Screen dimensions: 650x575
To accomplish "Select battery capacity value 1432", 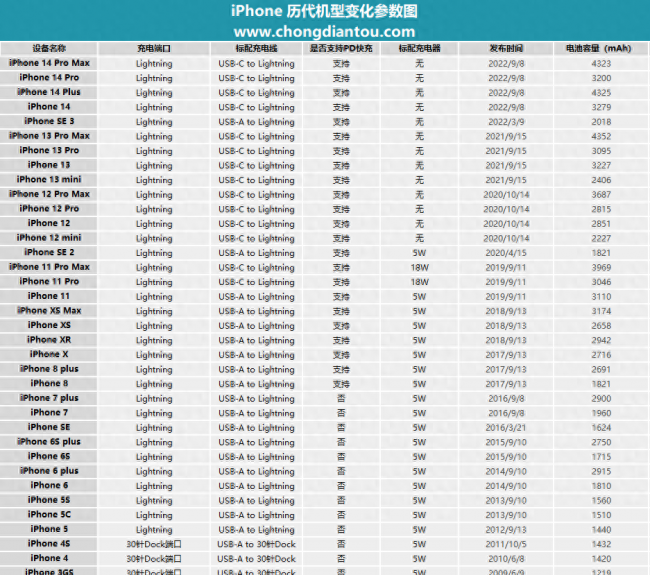I will coord(601,544).
